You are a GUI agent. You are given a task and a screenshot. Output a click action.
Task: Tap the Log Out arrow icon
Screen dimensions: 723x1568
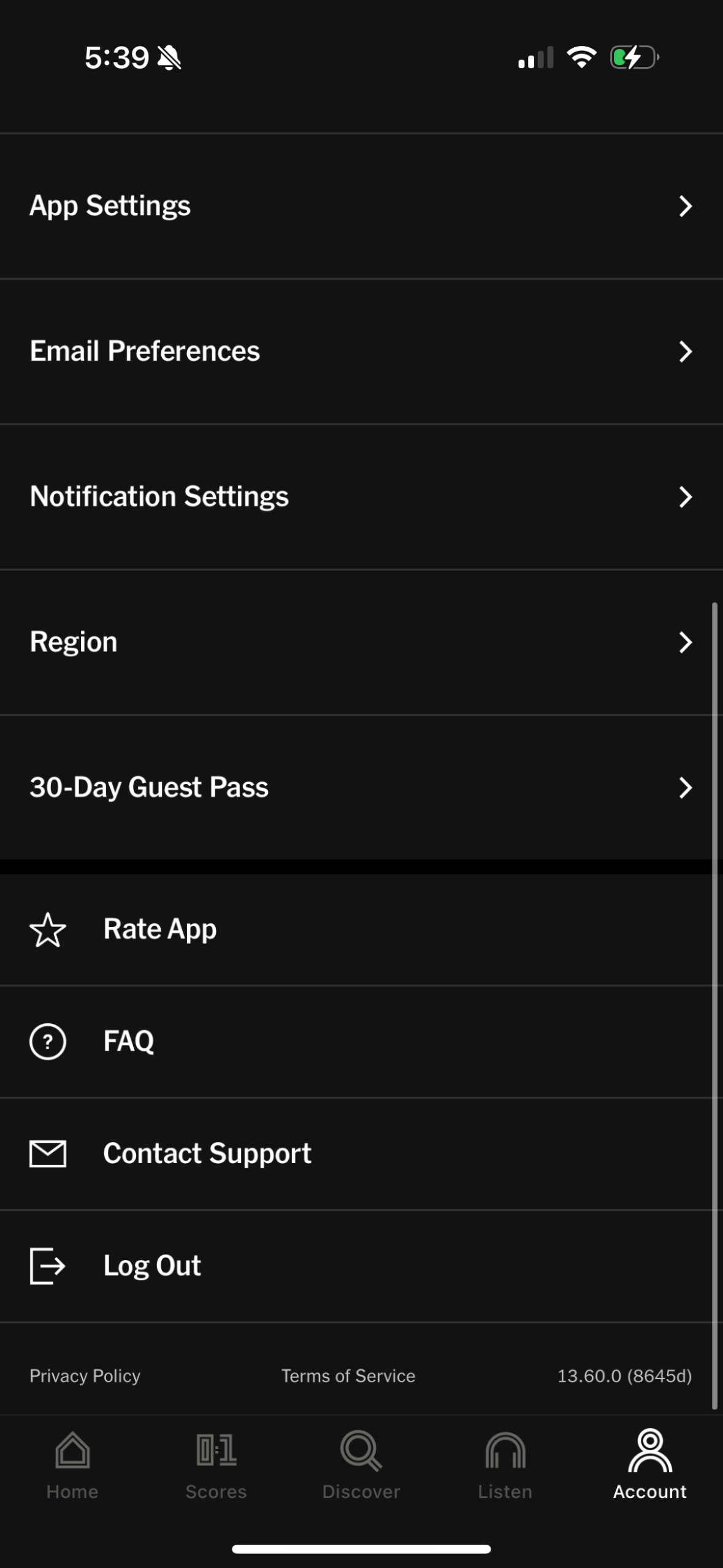pos(48,1266)
